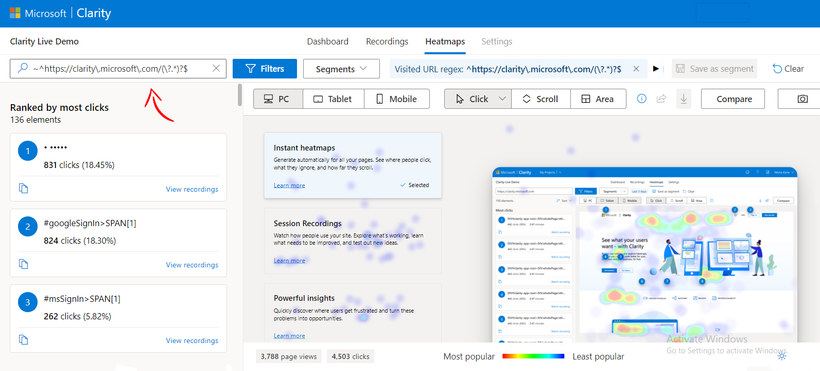Click the camera screenshot icon

pos(802,99)
